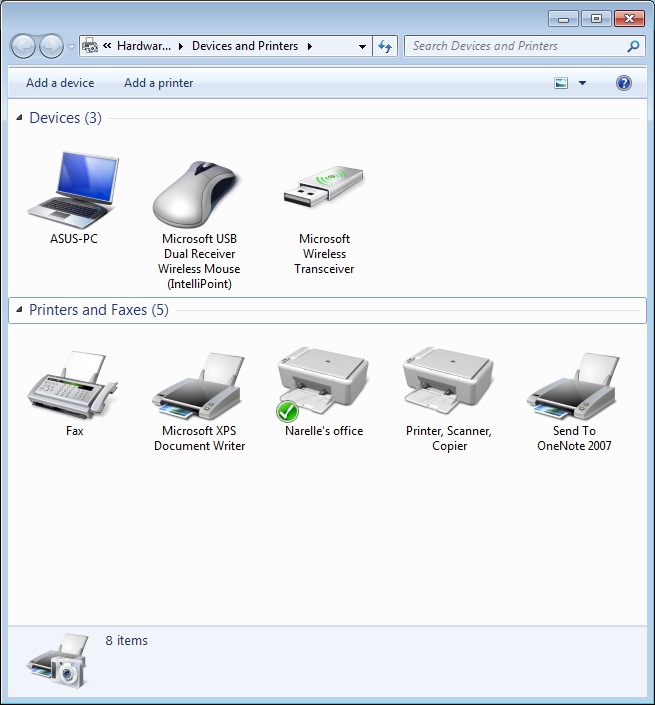The image size is (655, 705).
Task: Collapse the Devices (3) group triangle
Action: coord(19,118)
